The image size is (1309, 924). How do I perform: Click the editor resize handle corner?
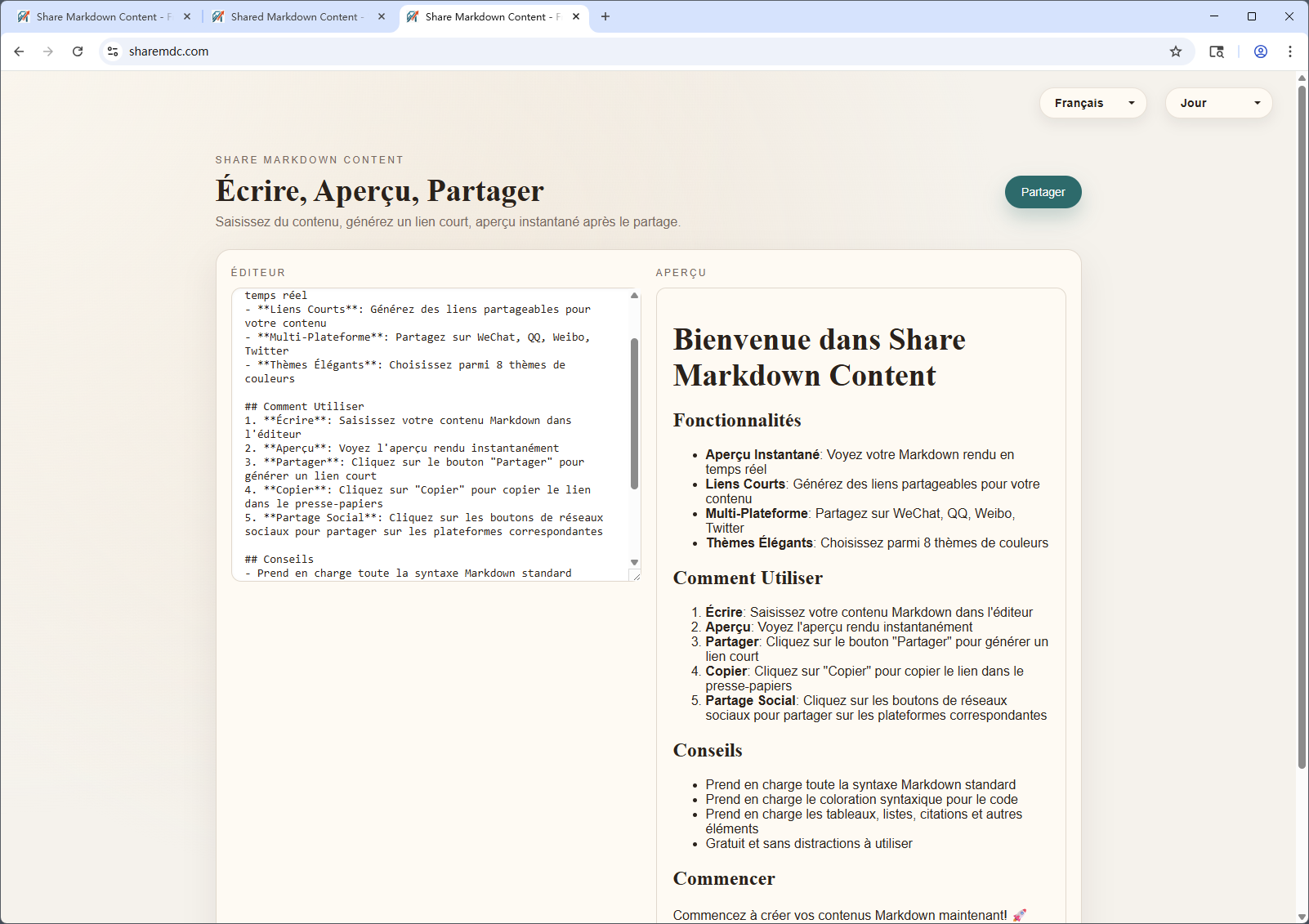[636, 576]
